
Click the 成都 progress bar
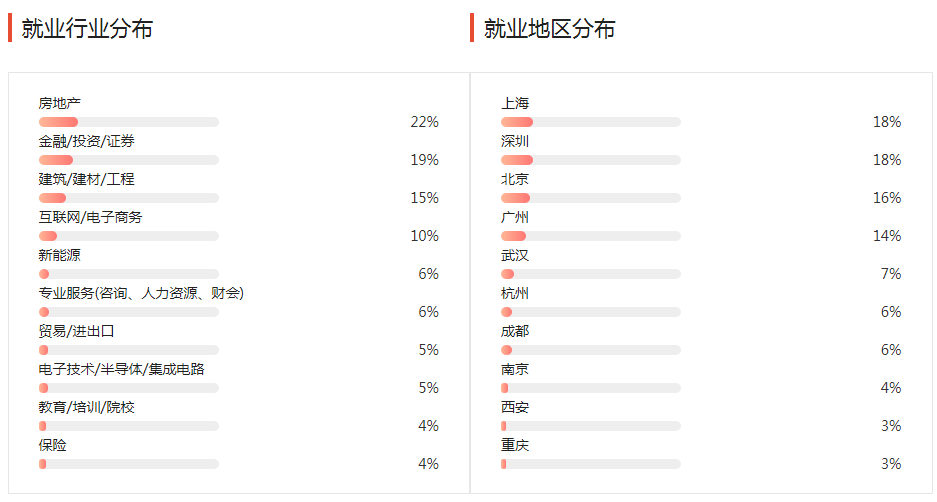[590, 350]
